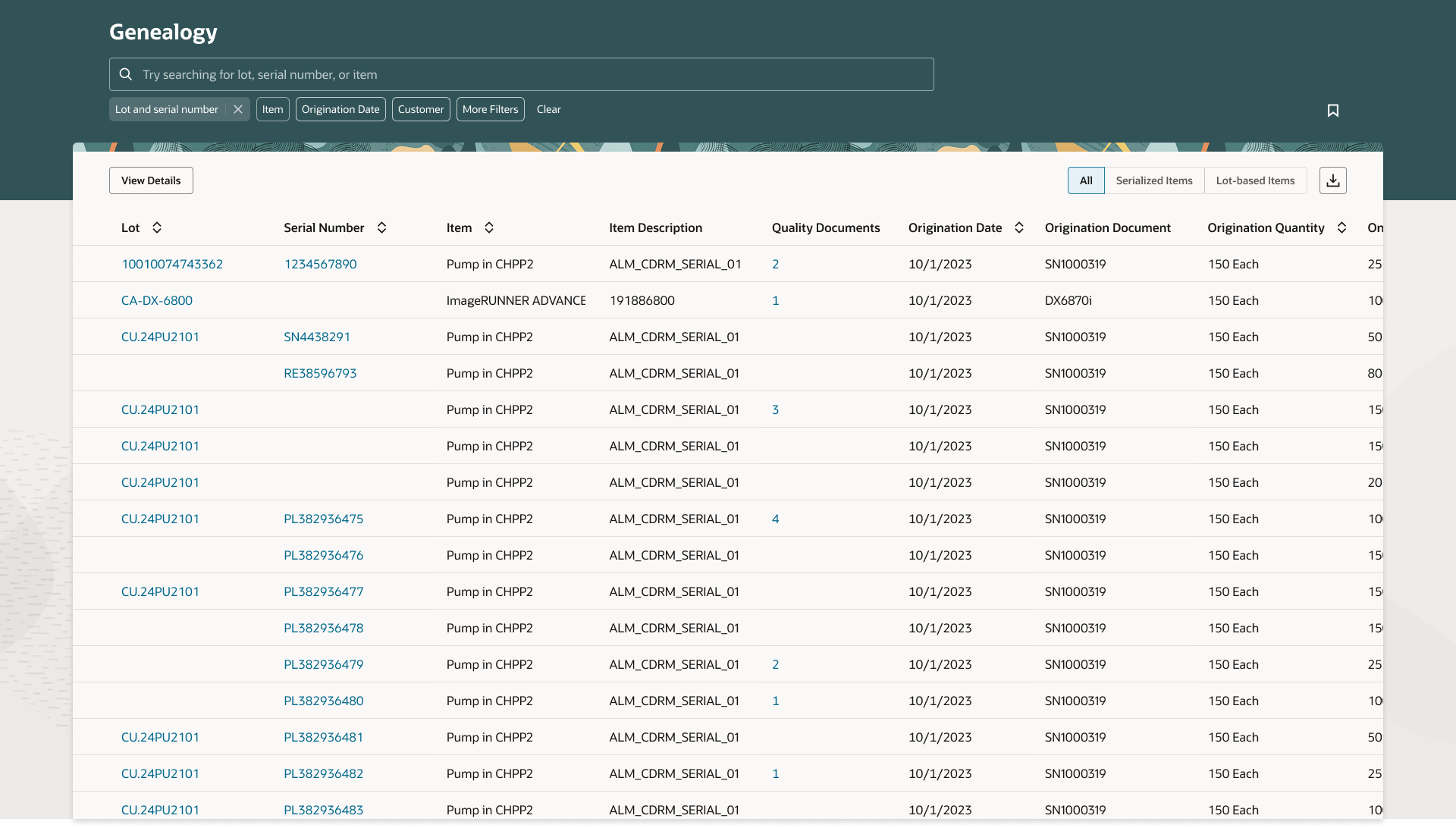
Task: Open the Item filter dropdown
Action: tap(272, 109)
